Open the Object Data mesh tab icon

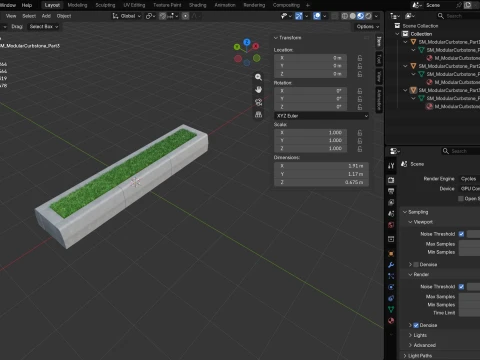(391, 309)
